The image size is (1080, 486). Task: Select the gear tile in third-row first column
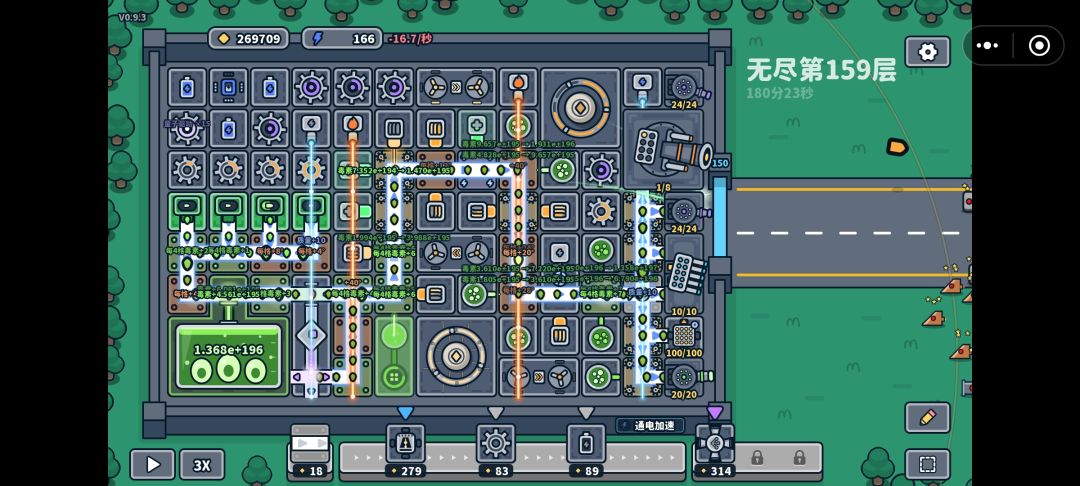click(x=187, y=170)
